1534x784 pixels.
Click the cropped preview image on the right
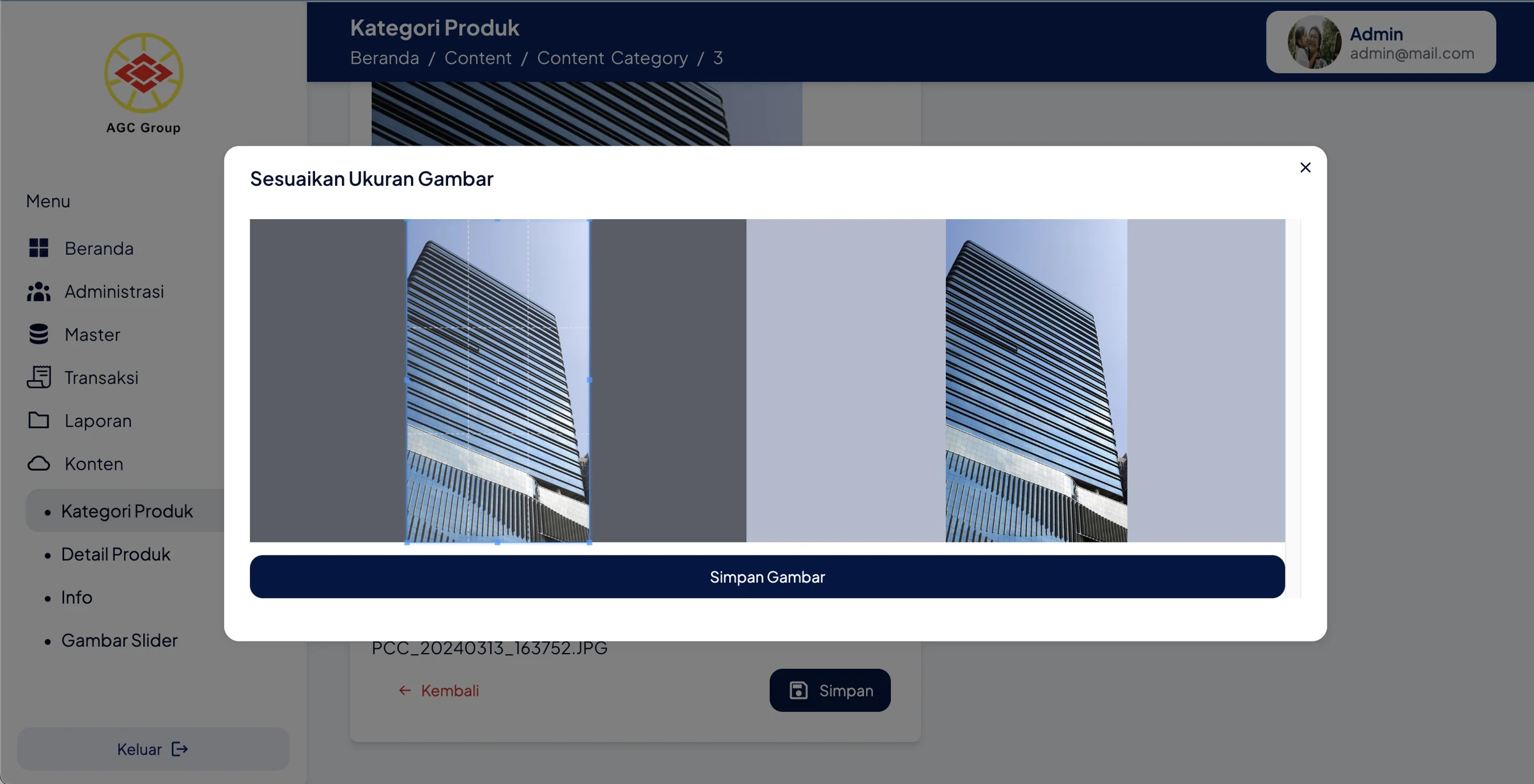1036,380
